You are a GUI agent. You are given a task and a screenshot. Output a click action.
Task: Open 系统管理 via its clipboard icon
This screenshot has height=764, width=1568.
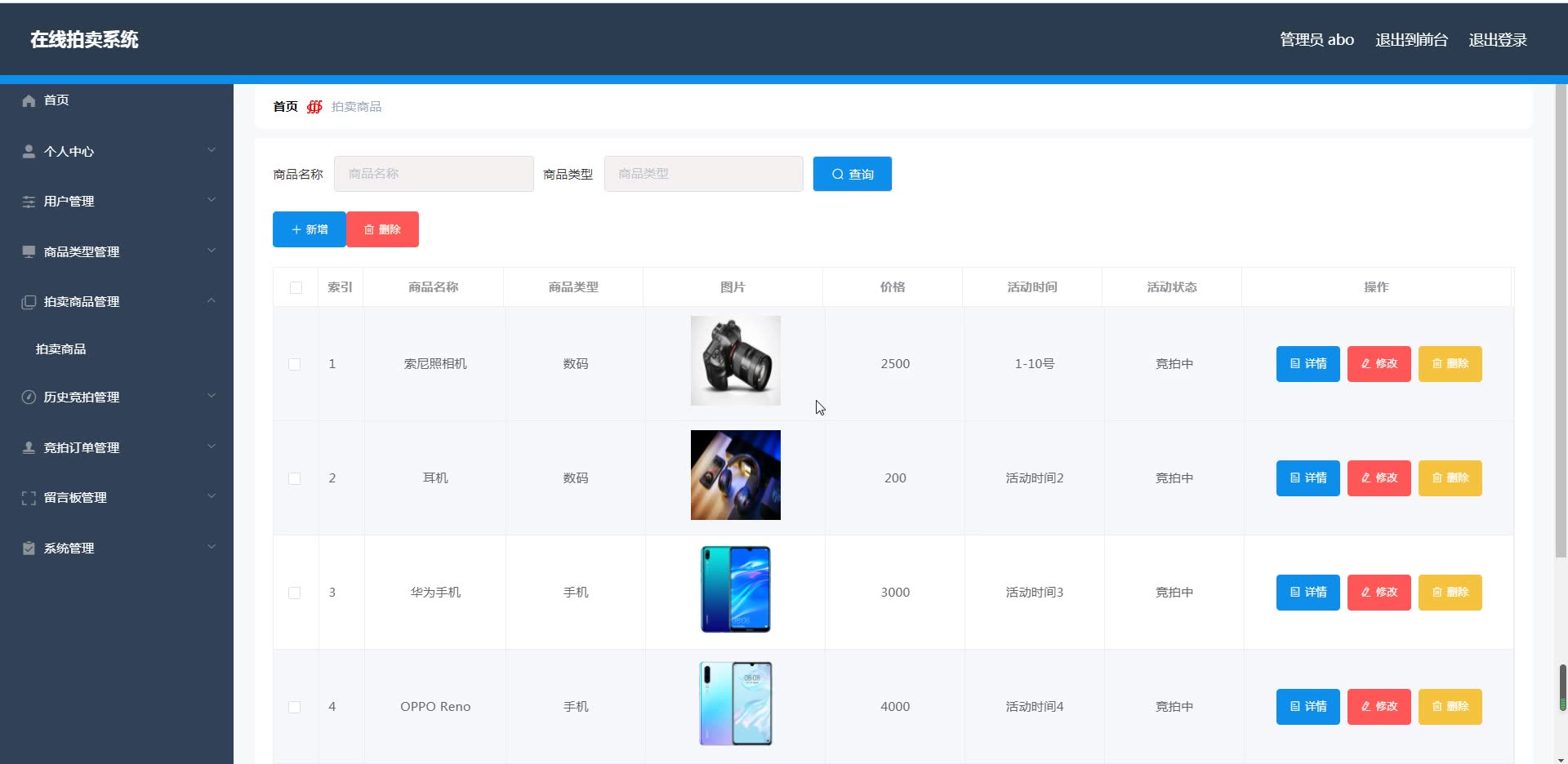[x=29, y=548]
